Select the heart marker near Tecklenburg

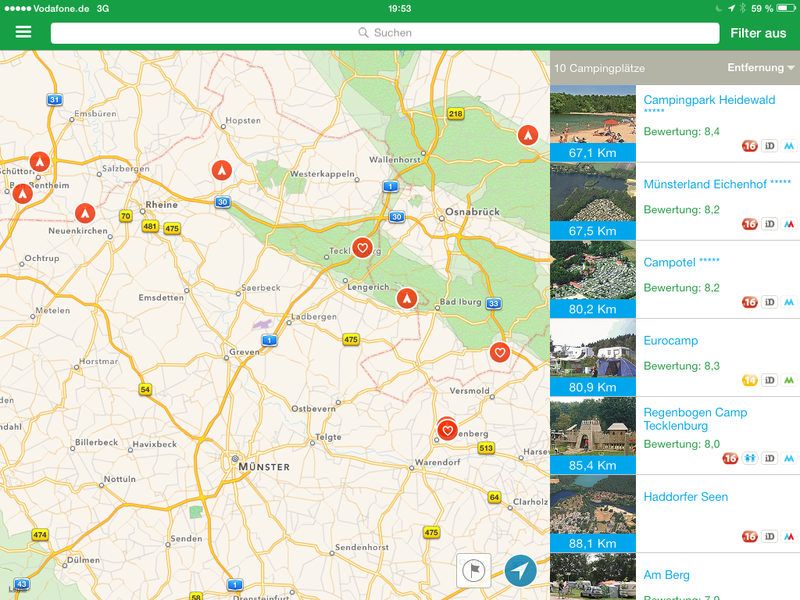click(363, 247)
